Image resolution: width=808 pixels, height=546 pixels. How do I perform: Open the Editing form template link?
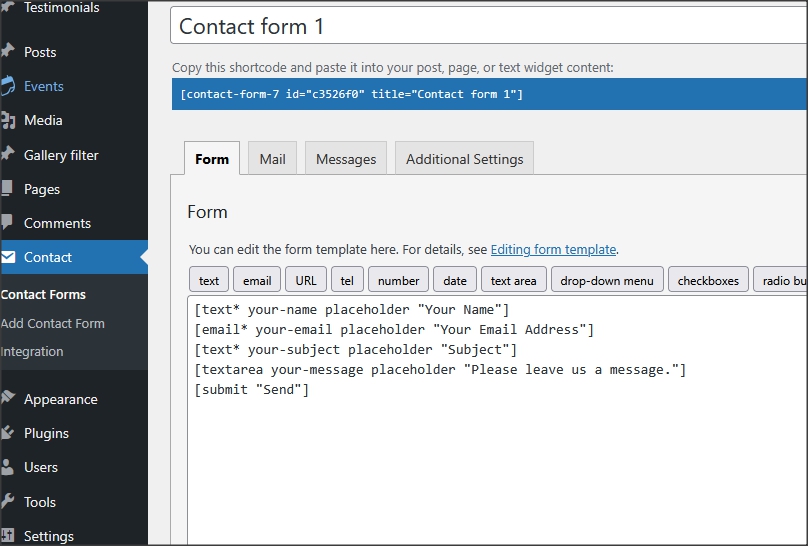point(553,250)
